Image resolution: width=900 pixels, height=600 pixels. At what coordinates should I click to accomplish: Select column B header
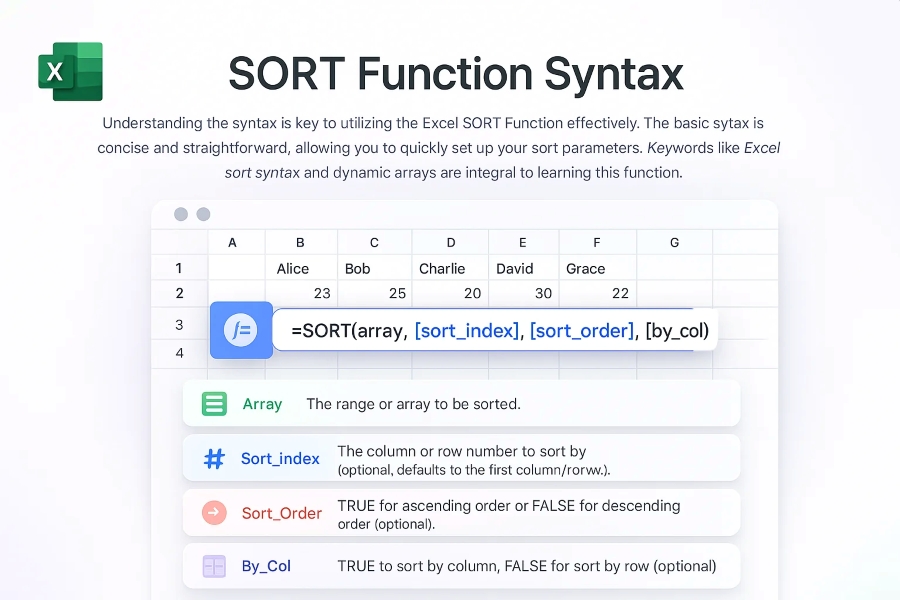tap(300, 242)
